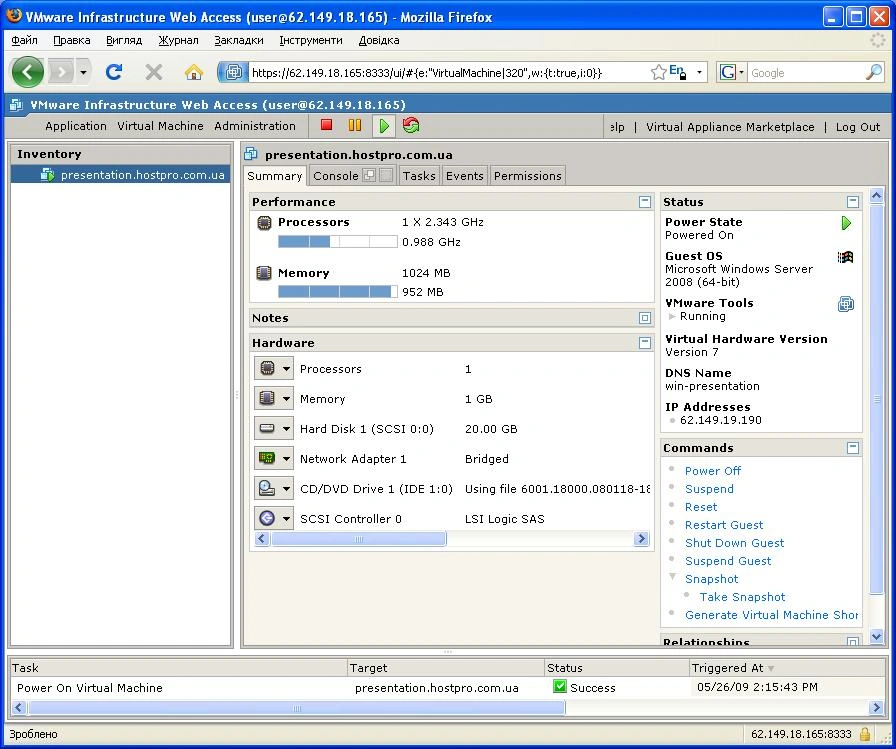896x749 pixels.
Task: Bookmark page using the star icon
Action: tap(658, 72)
